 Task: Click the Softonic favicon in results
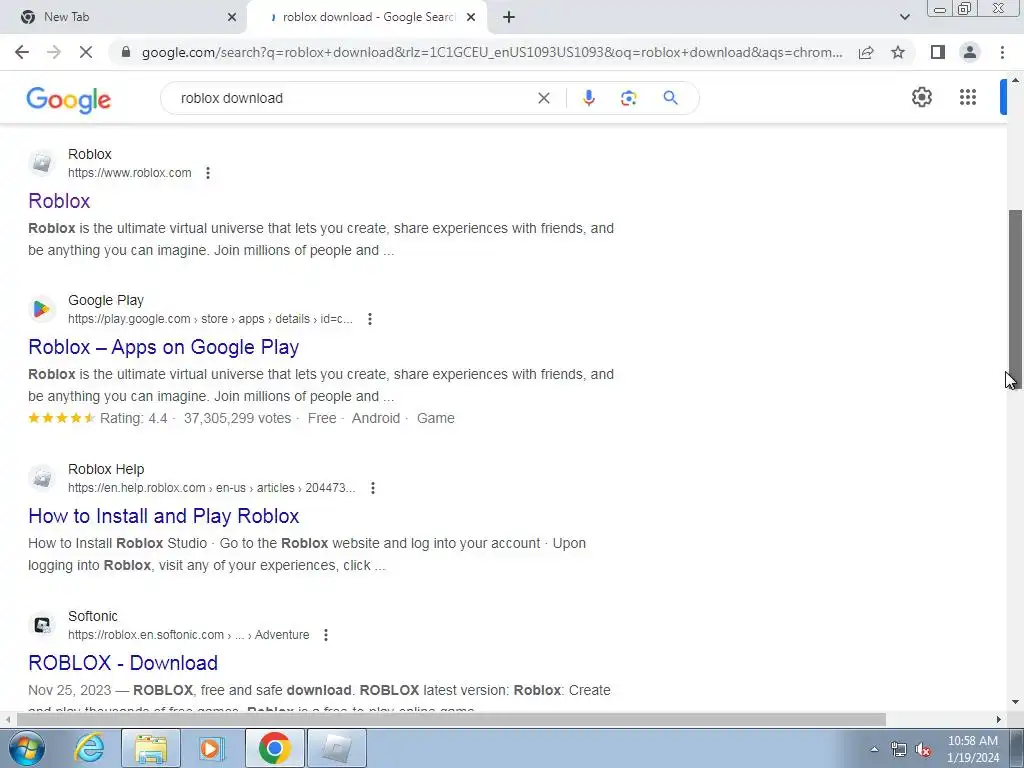(x=42, y=624)
